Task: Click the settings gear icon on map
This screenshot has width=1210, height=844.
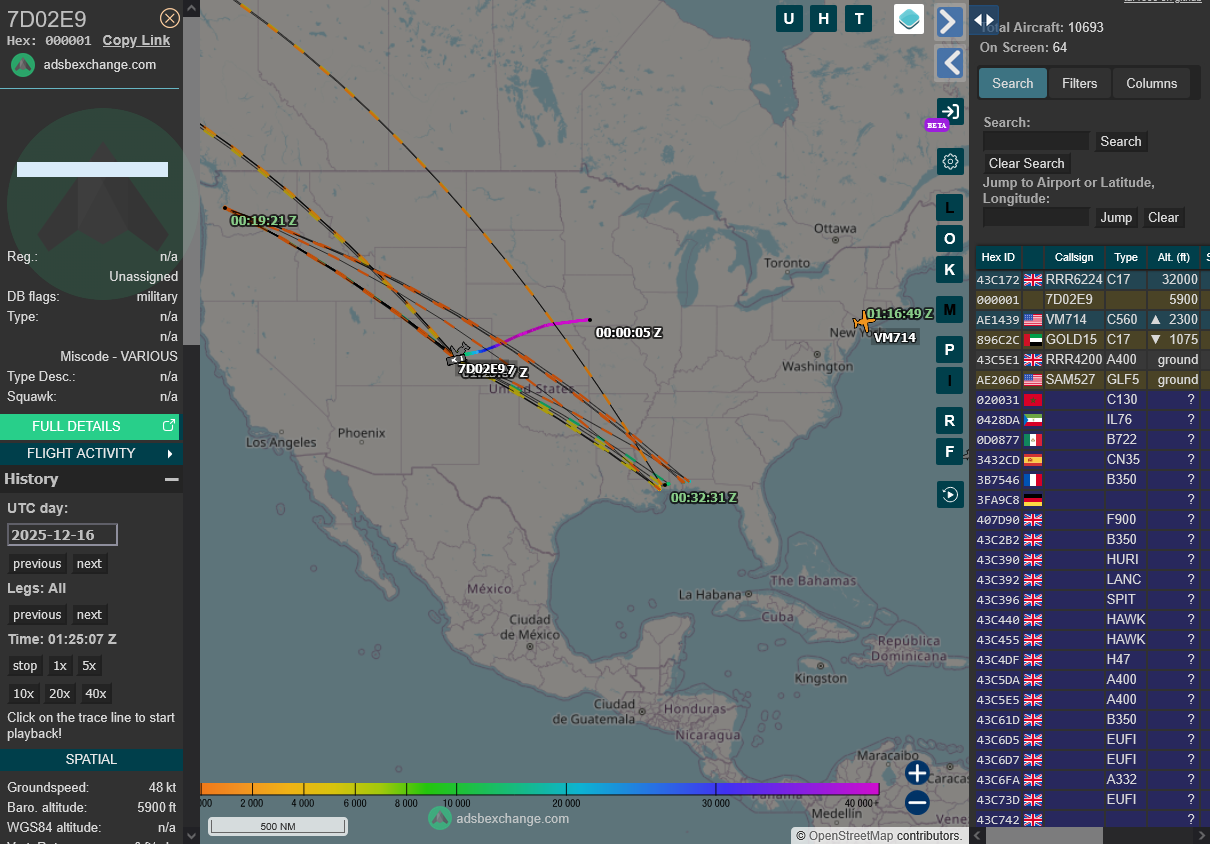Action: point(950,161)
